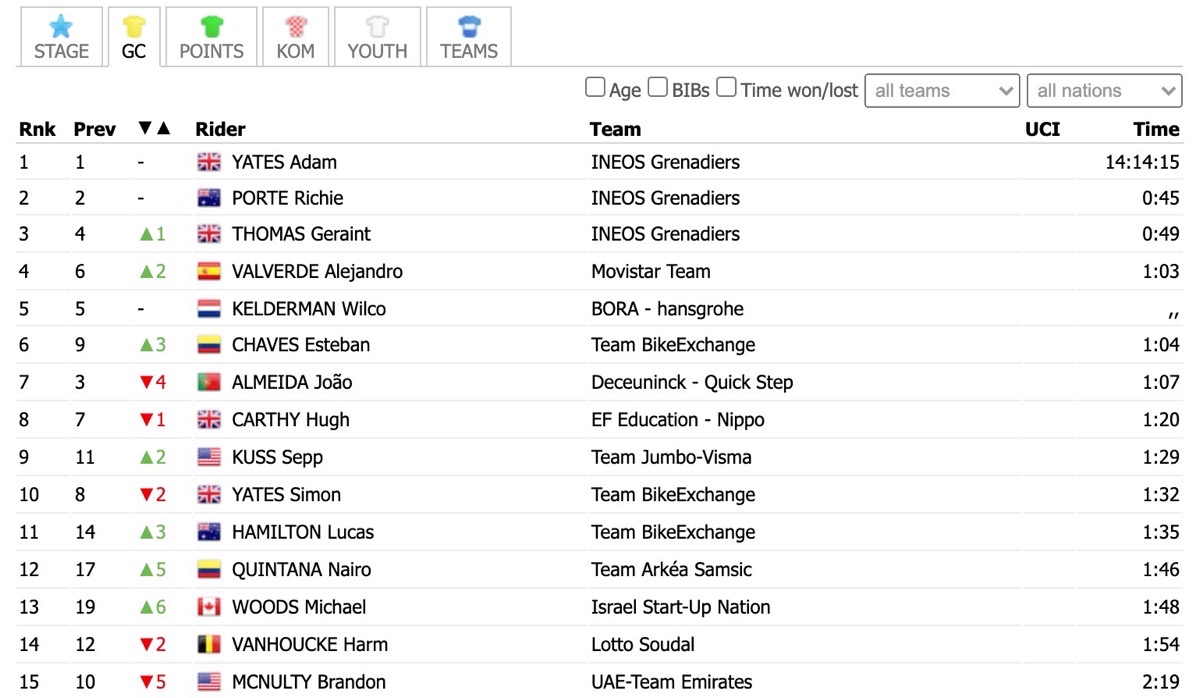Open the all teams dropdown
1200x698 pixels.
tap(942, 90)
